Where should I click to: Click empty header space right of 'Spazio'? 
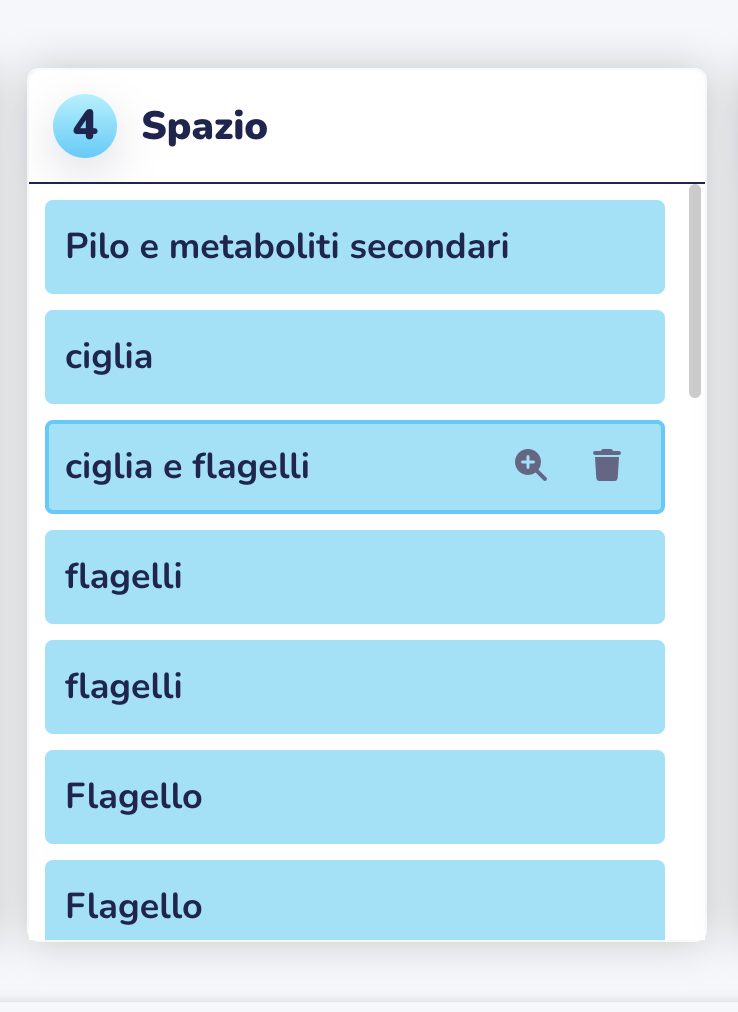[x=484, y=126]
